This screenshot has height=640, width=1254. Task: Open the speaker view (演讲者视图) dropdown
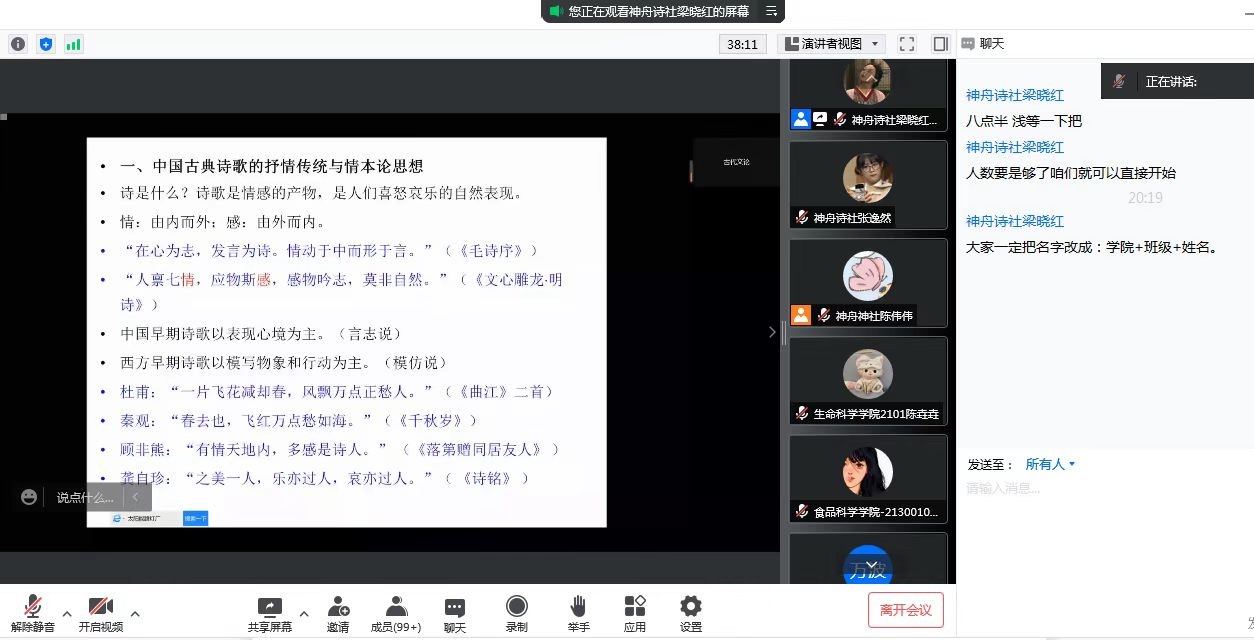pos(832,44)
